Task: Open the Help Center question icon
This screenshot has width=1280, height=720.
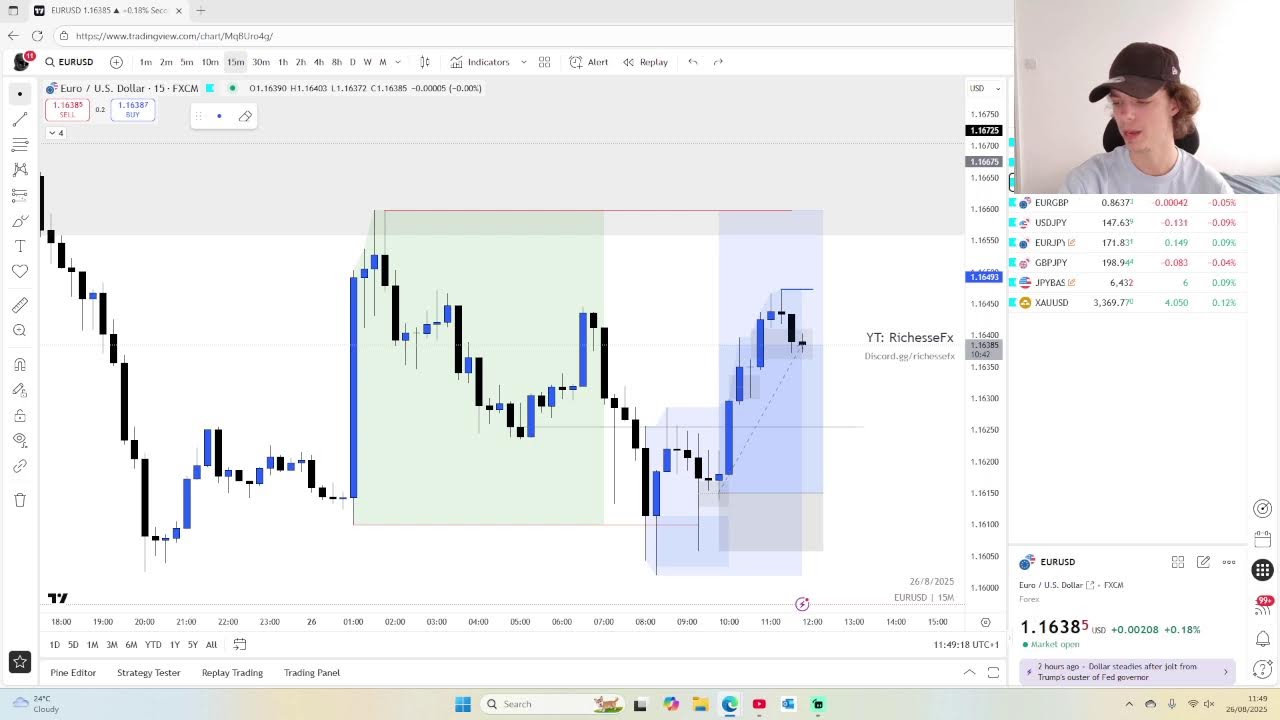Action: [x=1263, y=670]
